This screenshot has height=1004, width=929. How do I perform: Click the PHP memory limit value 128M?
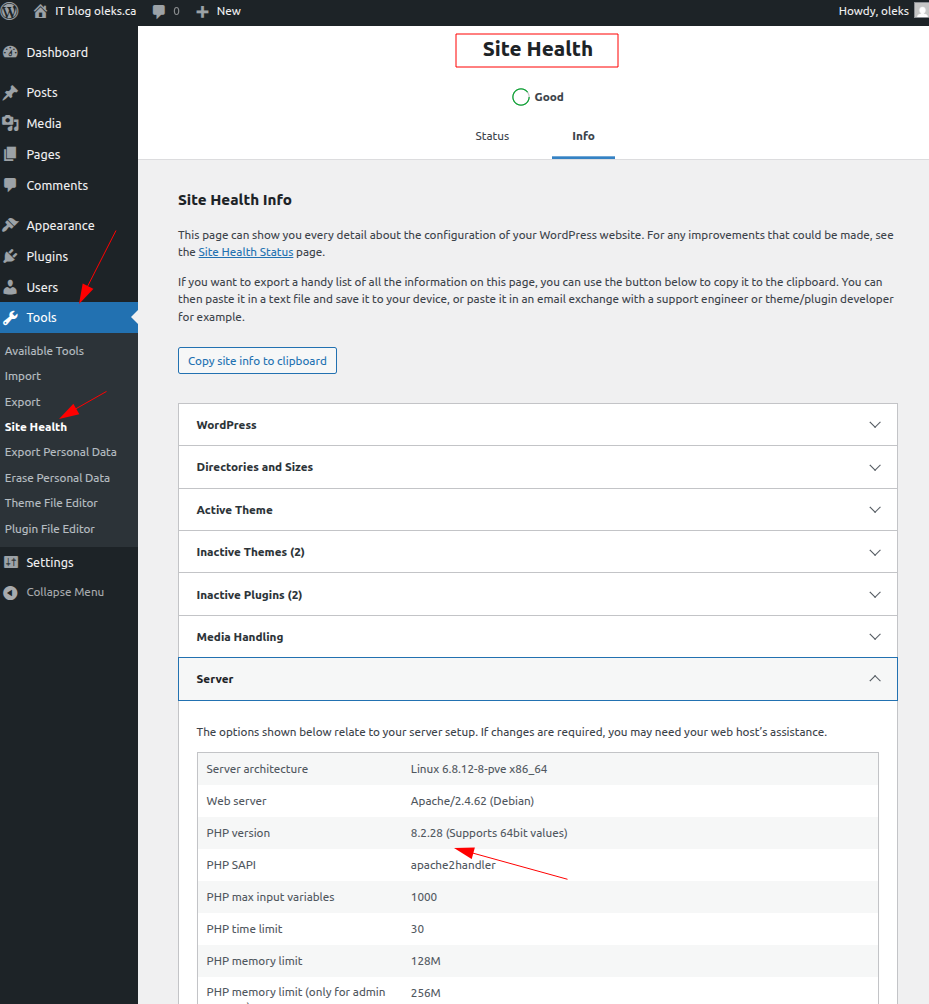425,961
